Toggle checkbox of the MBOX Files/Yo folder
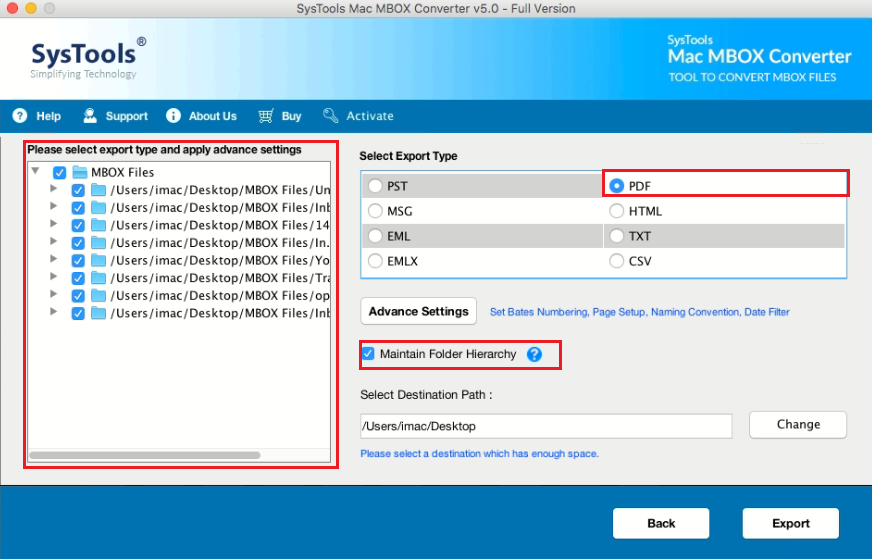The width and height of the screenshot is (872, 559). pos(78,261)
